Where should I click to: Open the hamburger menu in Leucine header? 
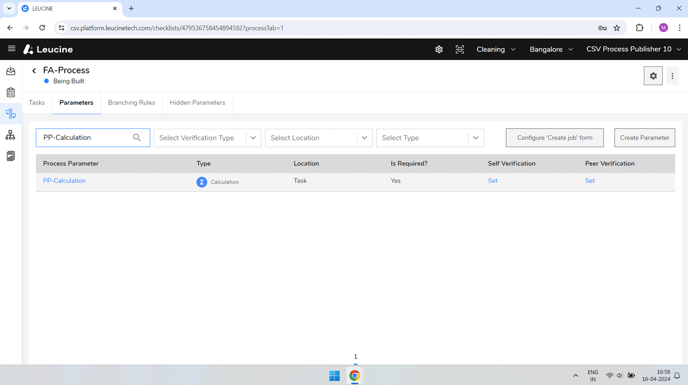point(11,49)
